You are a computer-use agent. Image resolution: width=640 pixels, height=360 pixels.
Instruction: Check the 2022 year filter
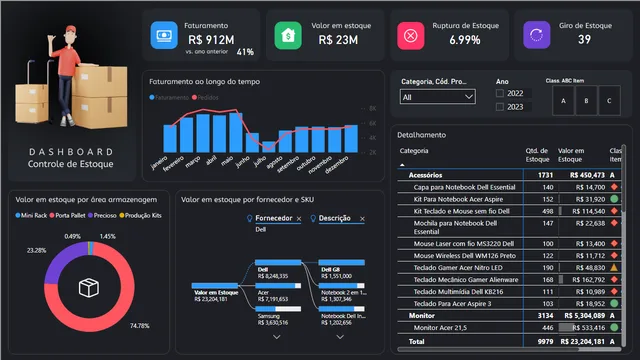point(500,93)
